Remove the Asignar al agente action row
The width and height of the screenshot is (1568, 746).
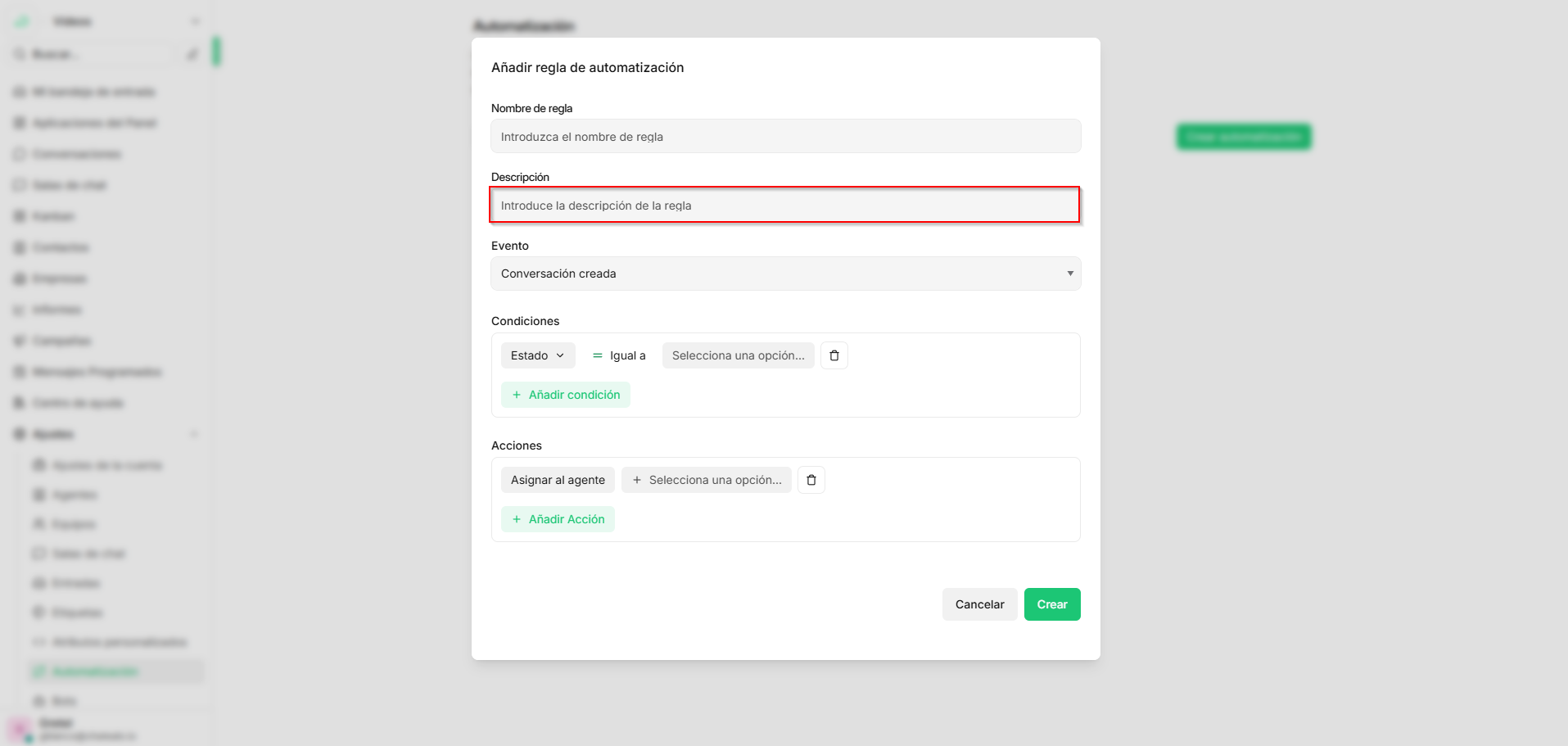click(811, 480)
